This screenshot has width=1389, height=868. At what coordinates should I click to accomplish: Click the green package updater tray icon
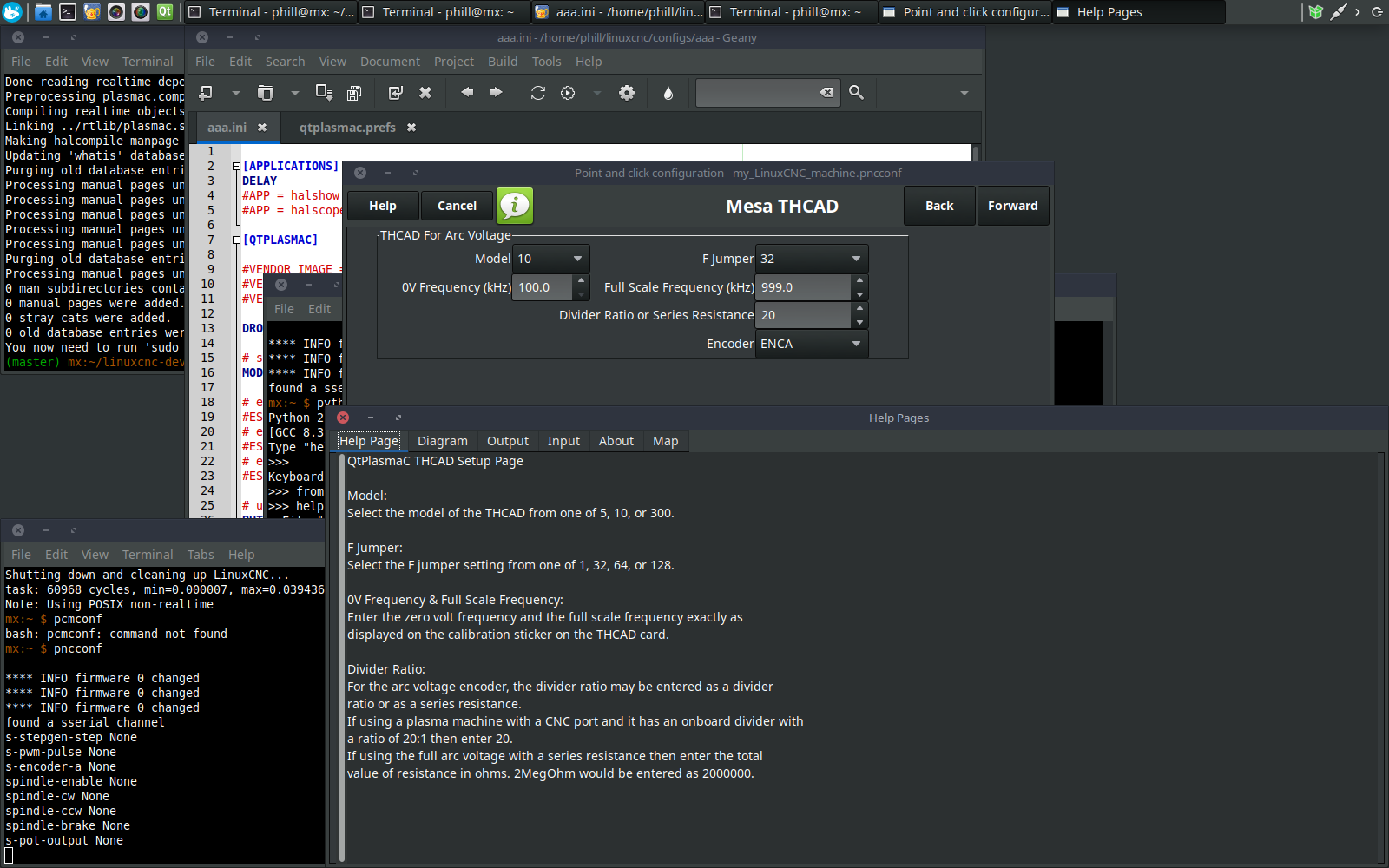pos(1316,12)
